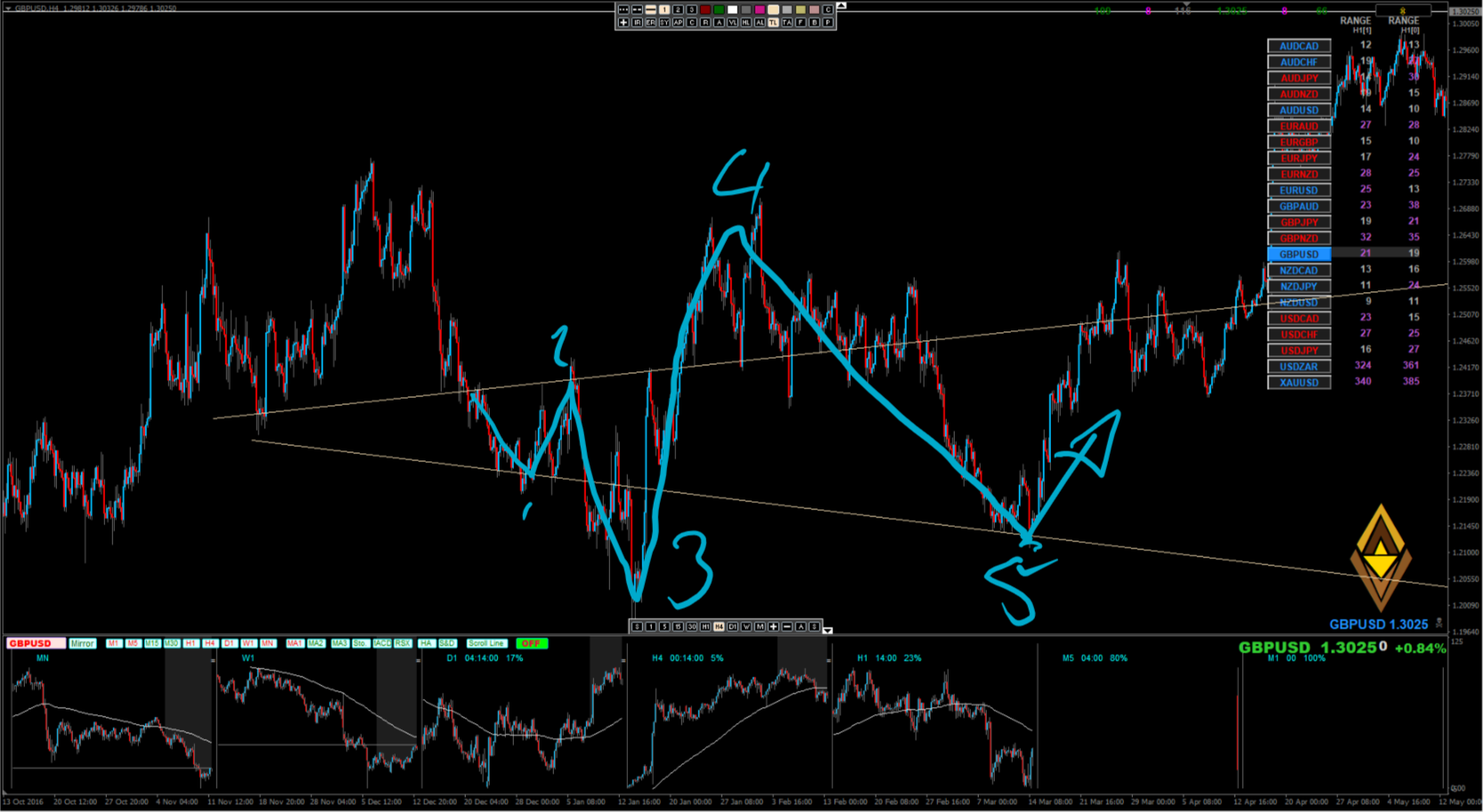Click the zoom in plus icon
This screenshot has height=812, width=1483.
point(773,627)
